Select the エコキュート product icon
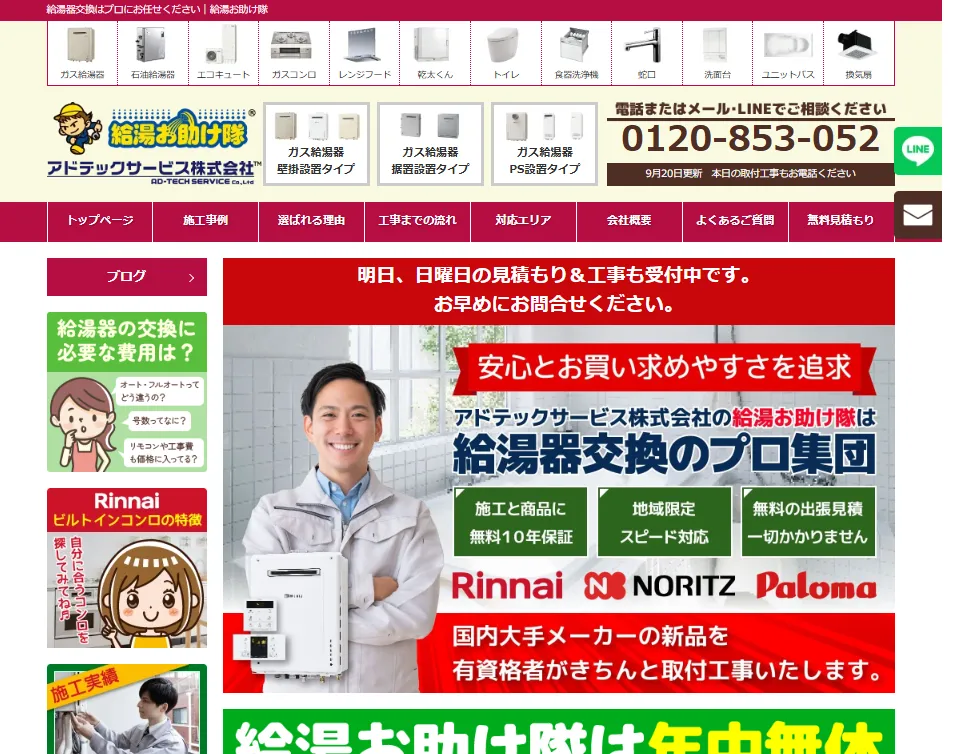Viewport: 960px width, 754px height. pos(223,54)
